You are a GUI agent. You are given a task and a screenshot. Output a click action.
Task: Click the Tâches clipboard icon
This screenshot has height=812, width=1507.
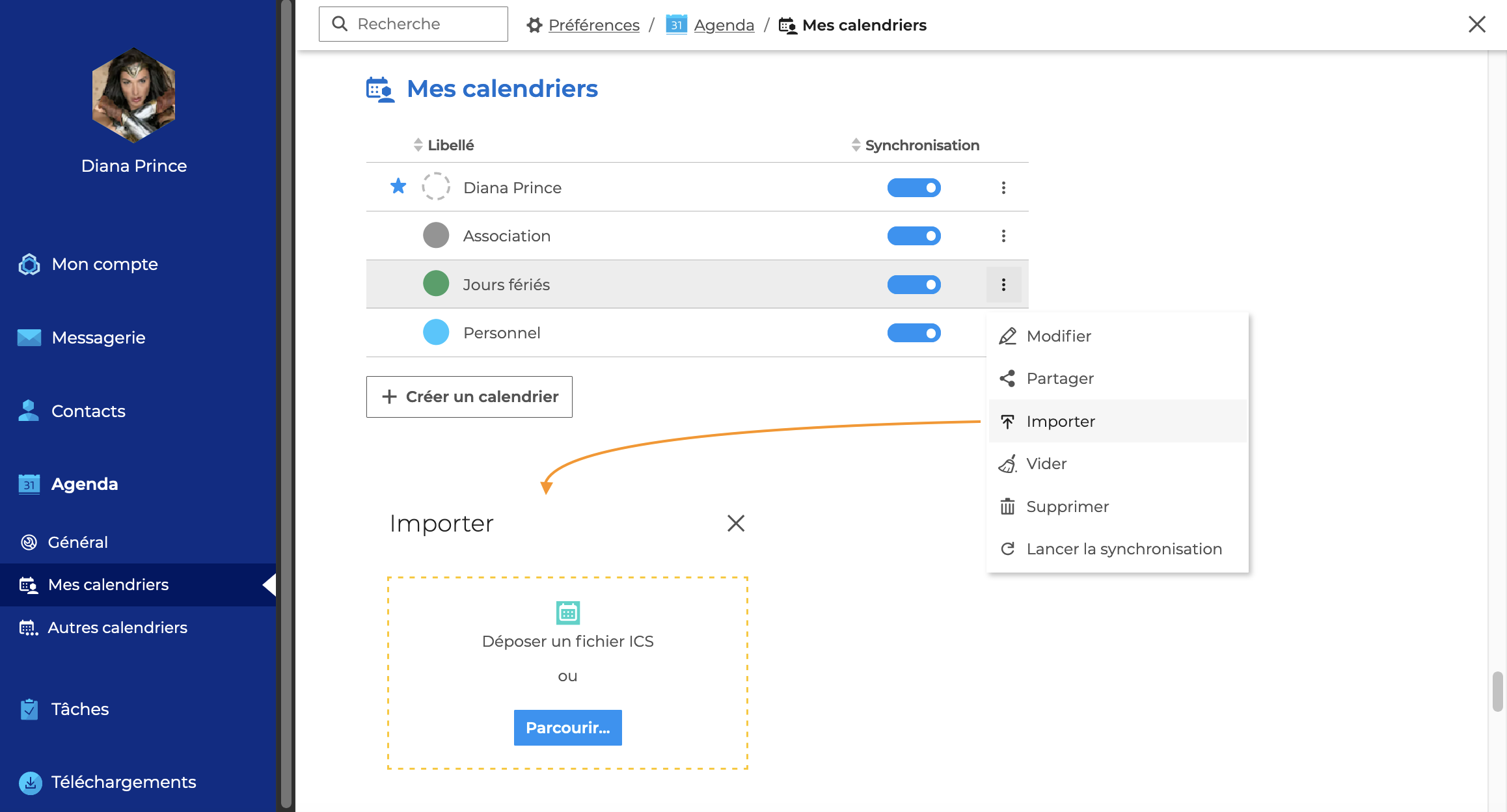29,709
